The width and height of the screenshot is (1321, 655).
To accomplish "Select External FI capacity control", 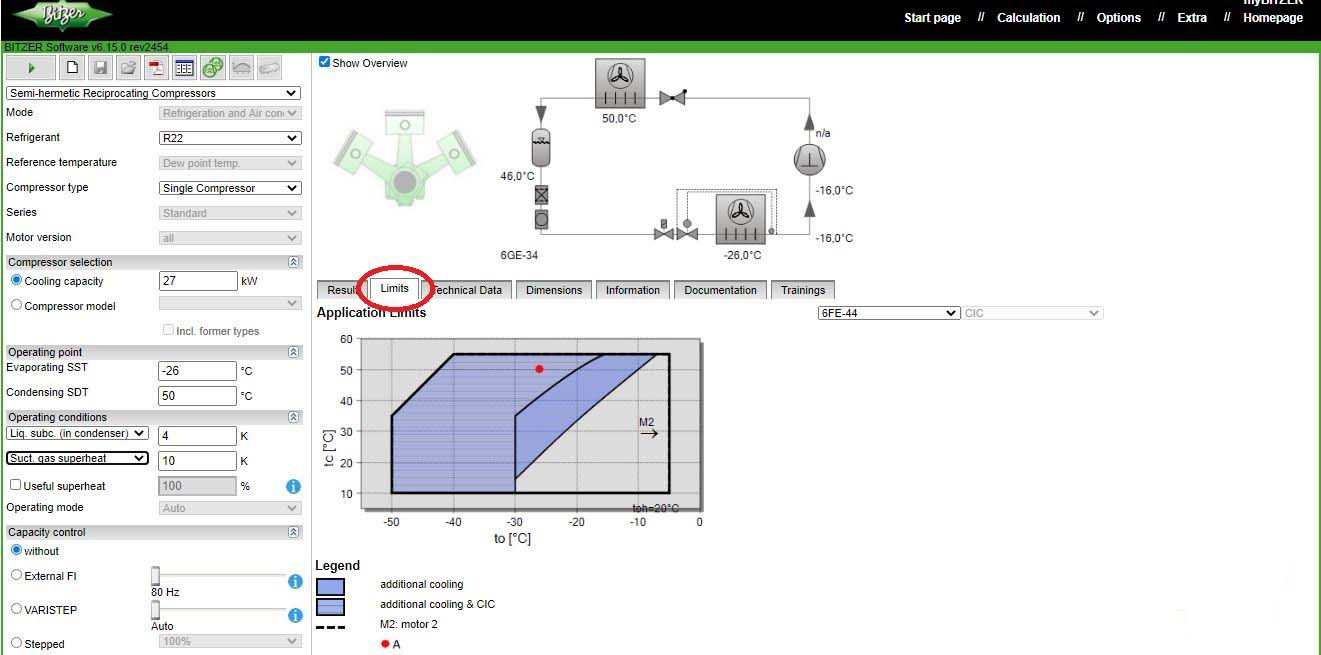I will pyautogui.click(x=16, y=575).
